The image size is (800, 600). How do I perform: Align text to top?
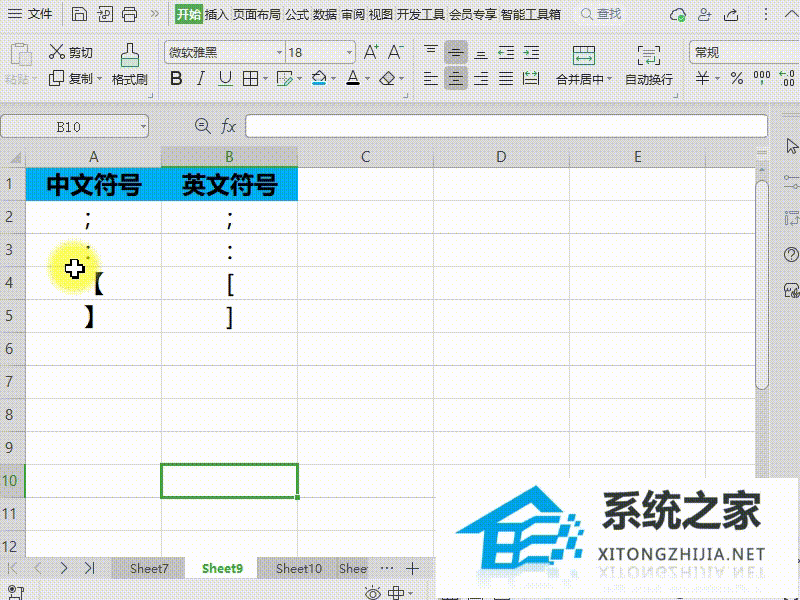click(431, 52)
